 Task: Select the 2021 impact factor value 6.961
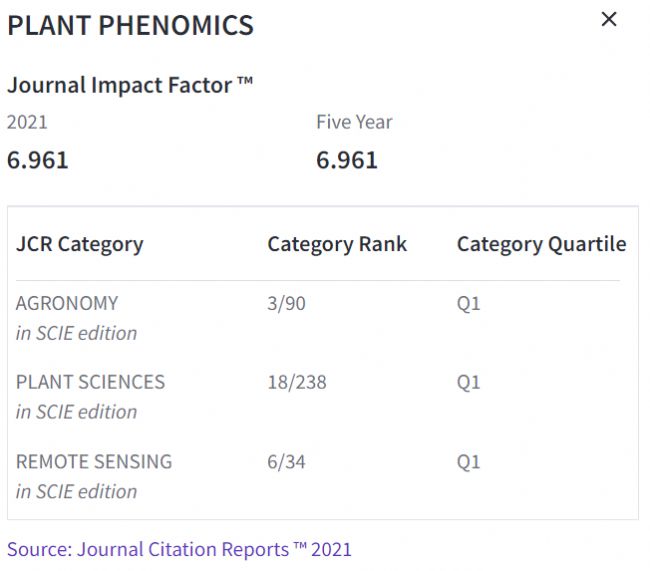[x=38, y=160]
